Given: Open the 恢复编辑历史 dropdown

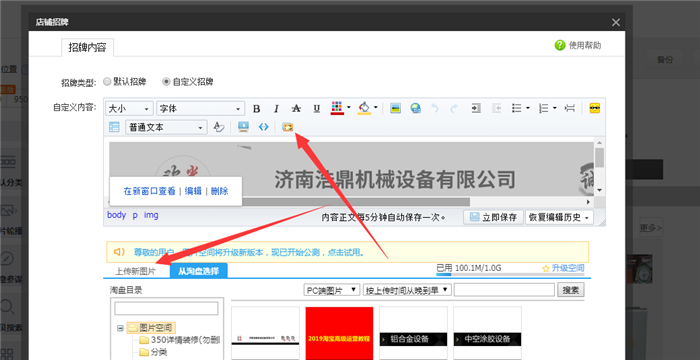Looking at the screenshot, I should 559,217.
